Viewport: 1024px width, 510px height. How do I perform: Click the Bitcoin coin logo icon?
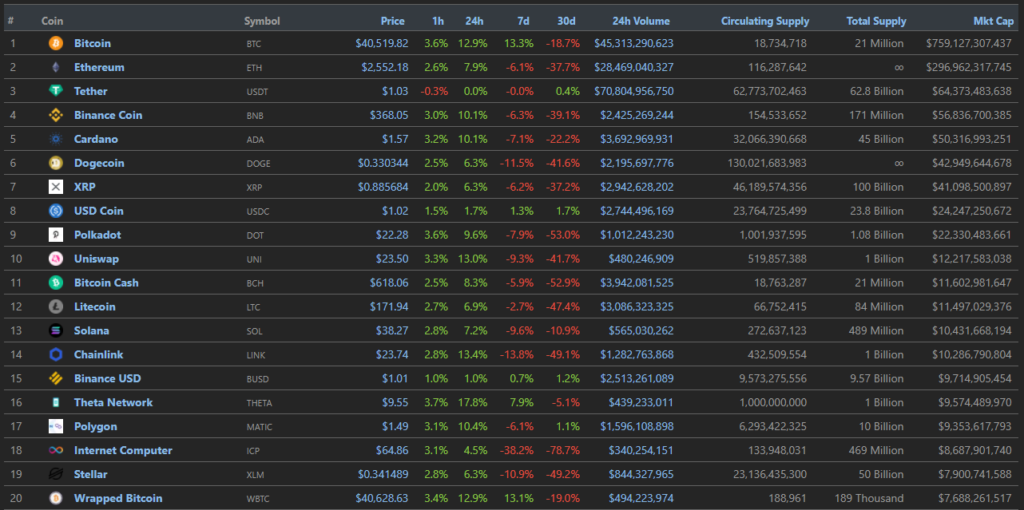pyautogui.click(x=56, y=43)
